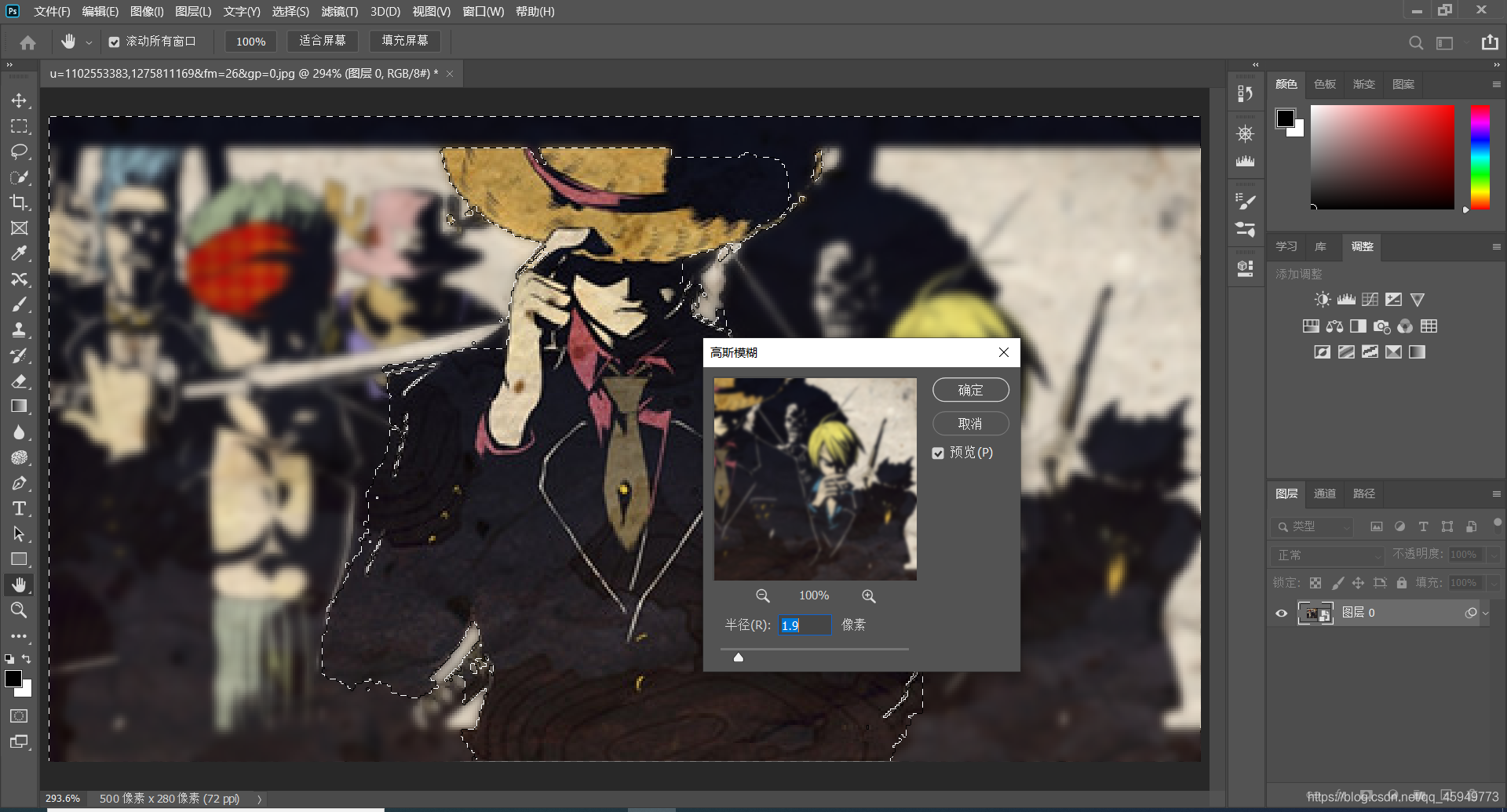Select the Eraser tool

tap(19, 381)
